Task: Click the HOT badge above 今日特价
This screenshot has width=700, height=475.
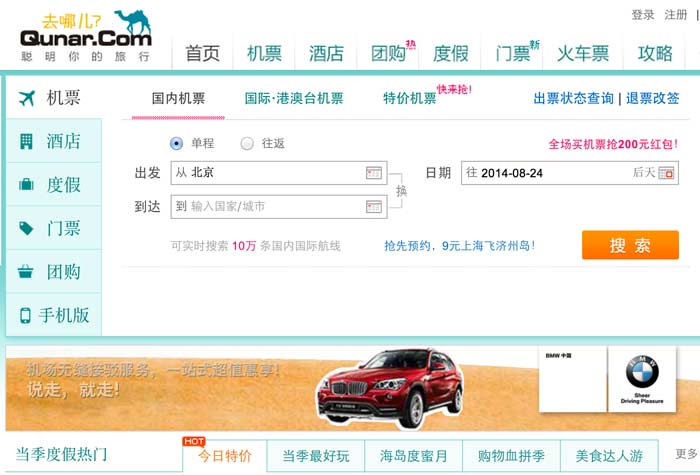Action: pos(194,441)
